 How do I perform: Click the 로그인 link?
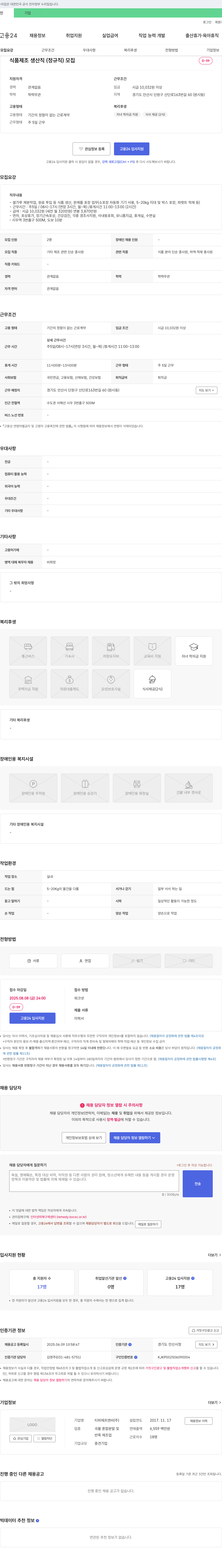[207, 22]
